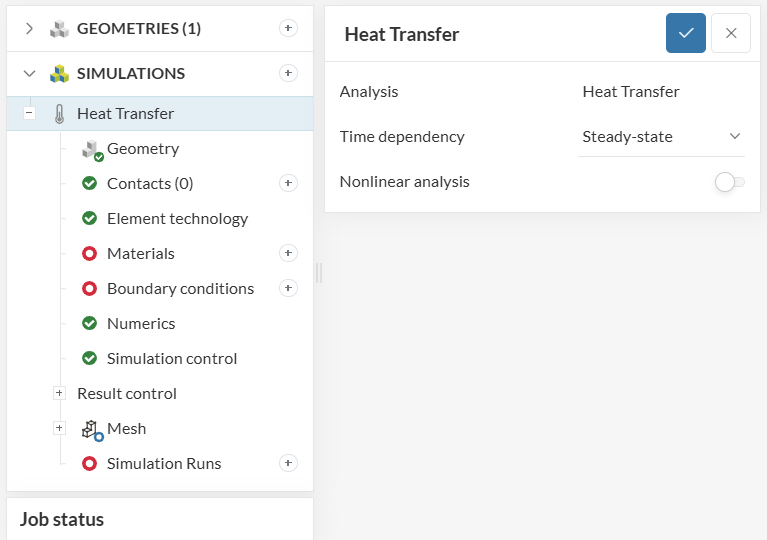Add a new simulation with plus icon
The width and height of the screenshot is (767, 540).
click(288, 73)
